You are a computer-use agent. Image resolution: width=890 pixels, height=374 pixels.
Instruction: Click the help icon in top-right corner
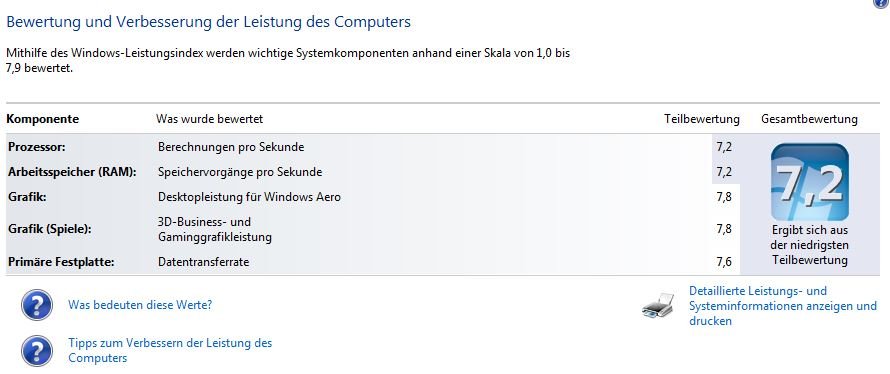tap(883, 2)
